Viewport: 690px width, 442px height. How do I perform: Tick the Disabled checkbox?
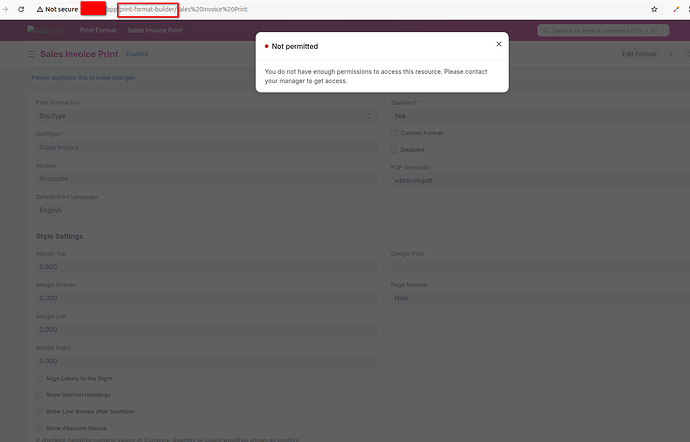click(394, 150)
